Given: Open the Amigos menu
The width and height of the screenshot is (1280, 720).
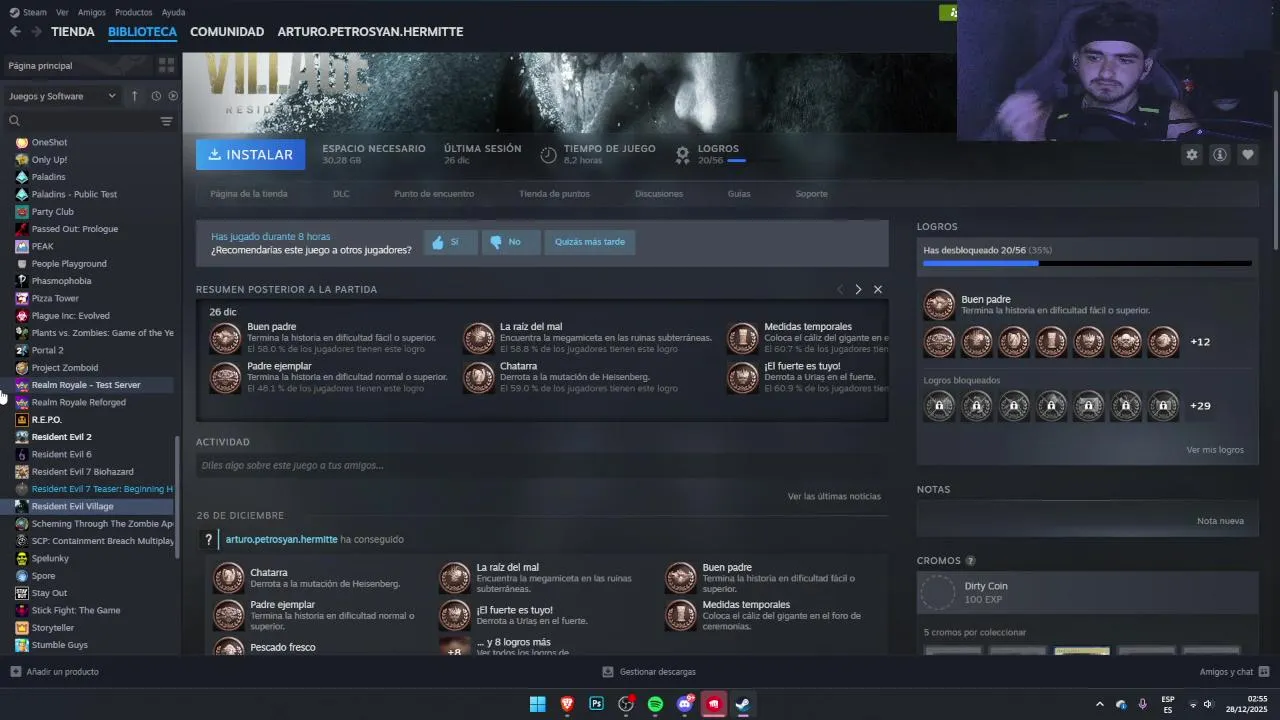Looking at the screenshot, I should 92,12.
